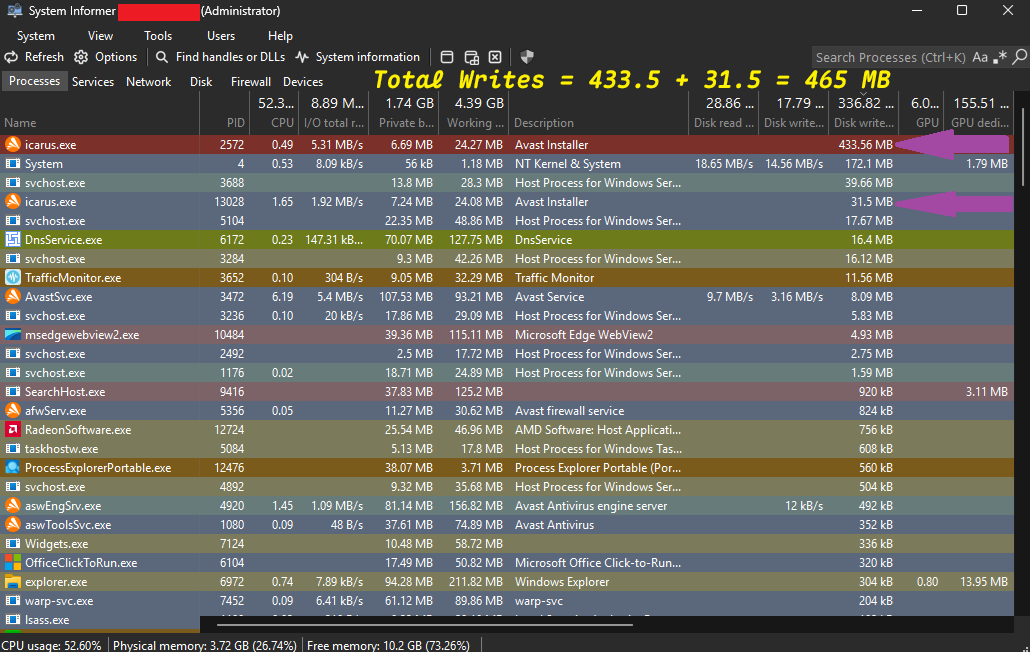Toggle case-sensitive search (Aa) option

tap(980, 57)
